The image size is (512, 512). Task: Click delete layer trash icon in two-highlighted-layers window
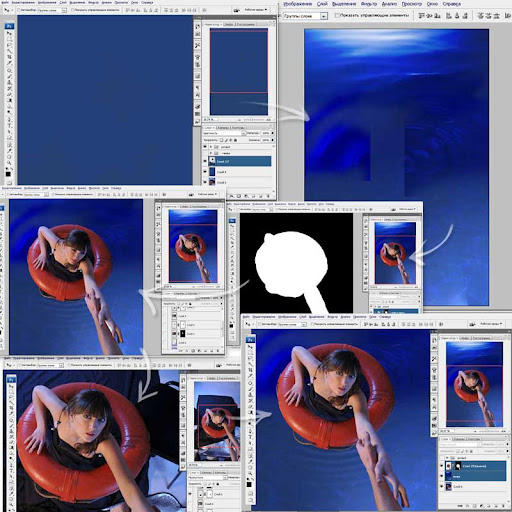click(503, 506)
